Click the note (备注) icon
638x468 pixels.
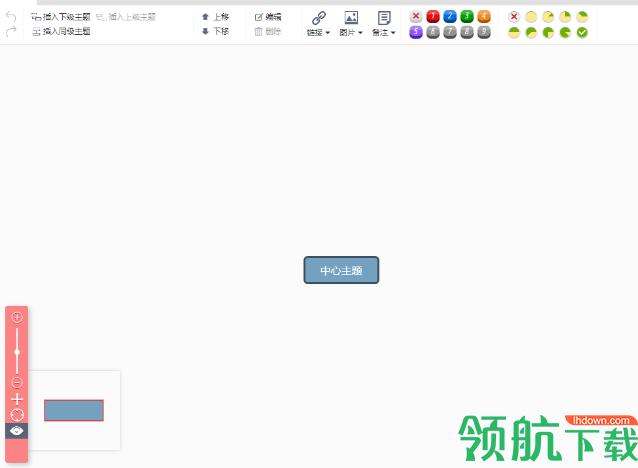pos(384,18)
